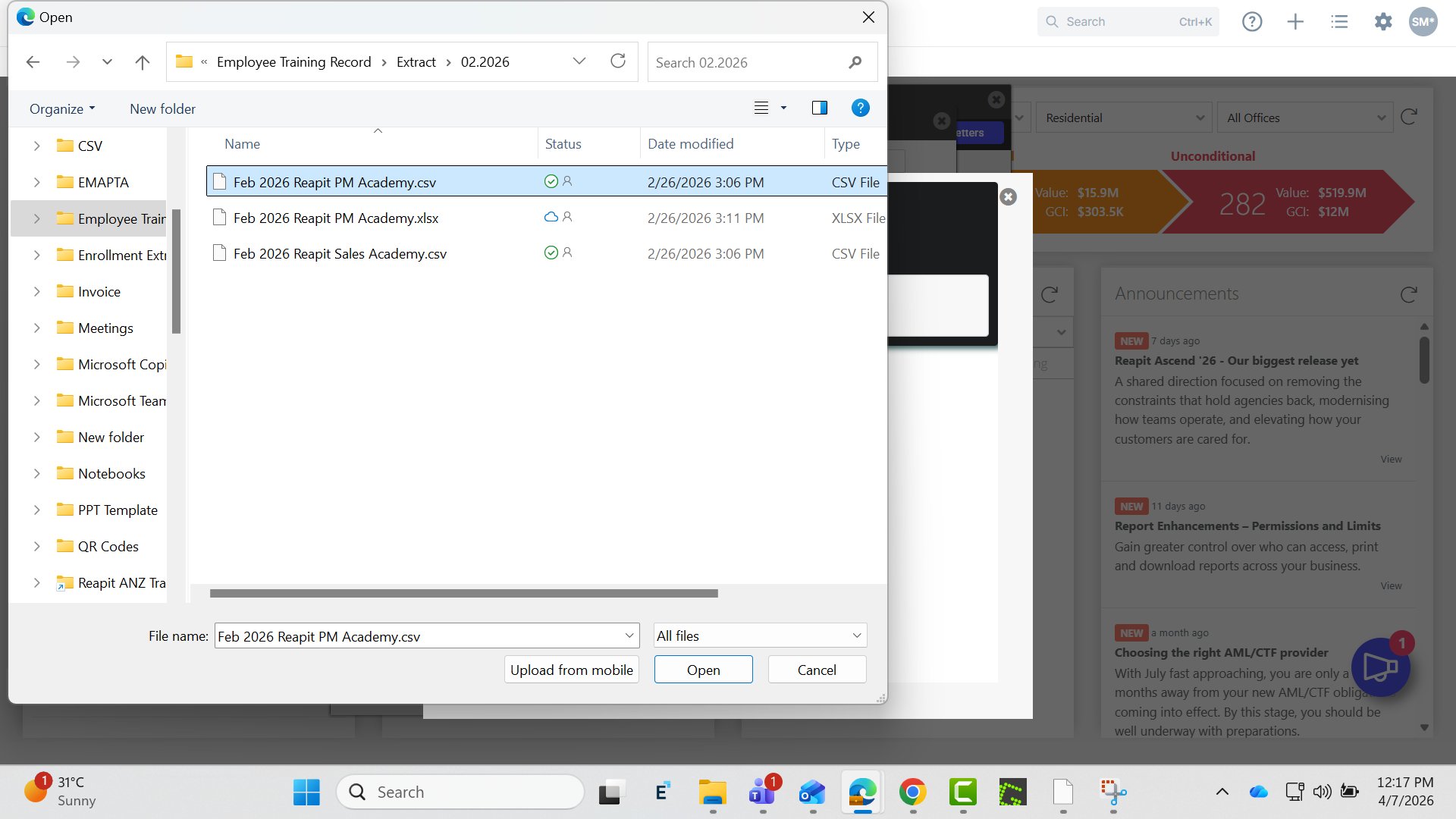Refresh the 02.2026 folder listing

coord(618,61)
